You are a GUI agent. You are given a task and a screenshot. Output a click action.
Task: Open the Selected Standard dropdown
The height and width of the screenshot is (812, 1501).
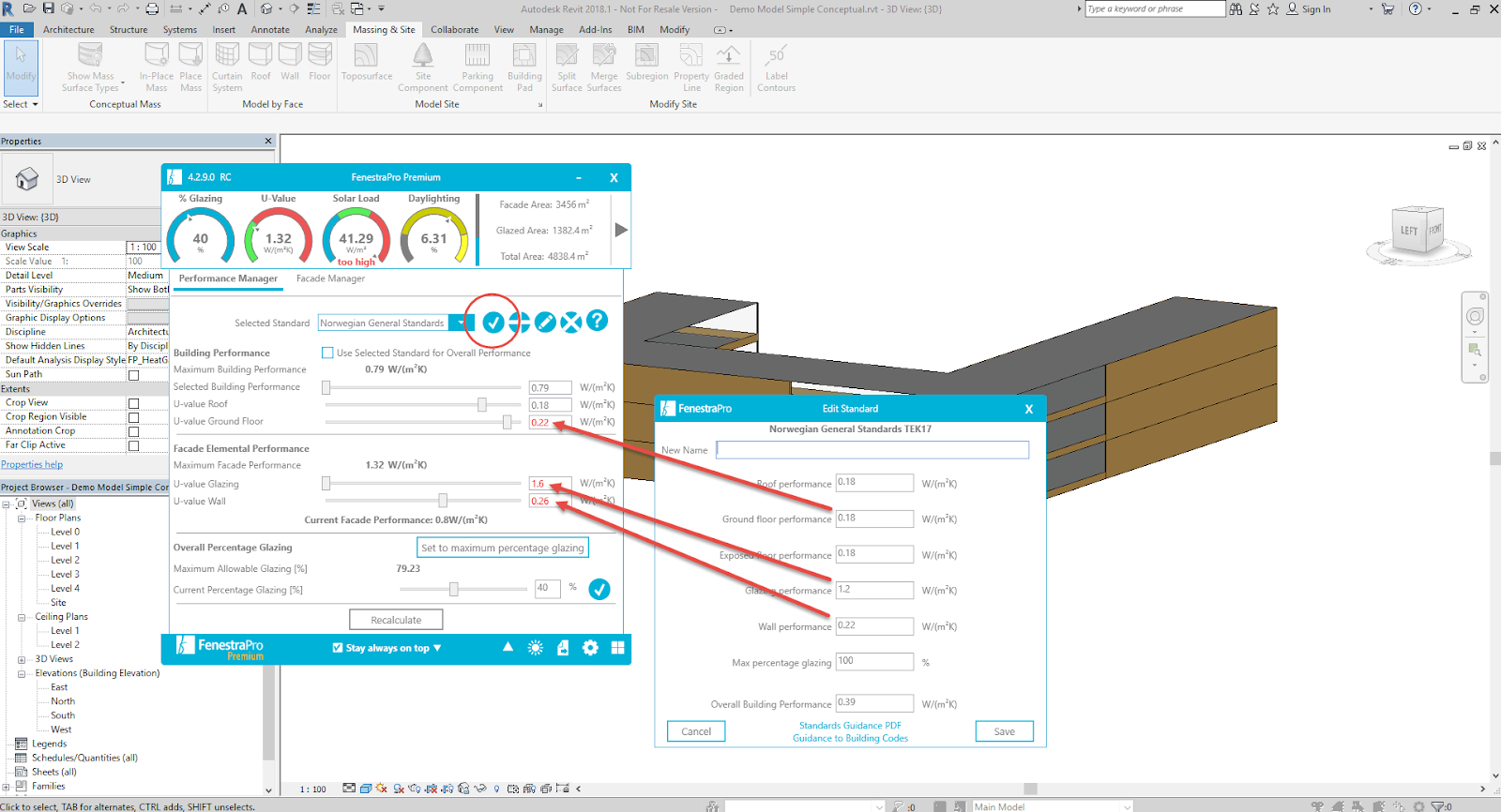coord(460,323)
